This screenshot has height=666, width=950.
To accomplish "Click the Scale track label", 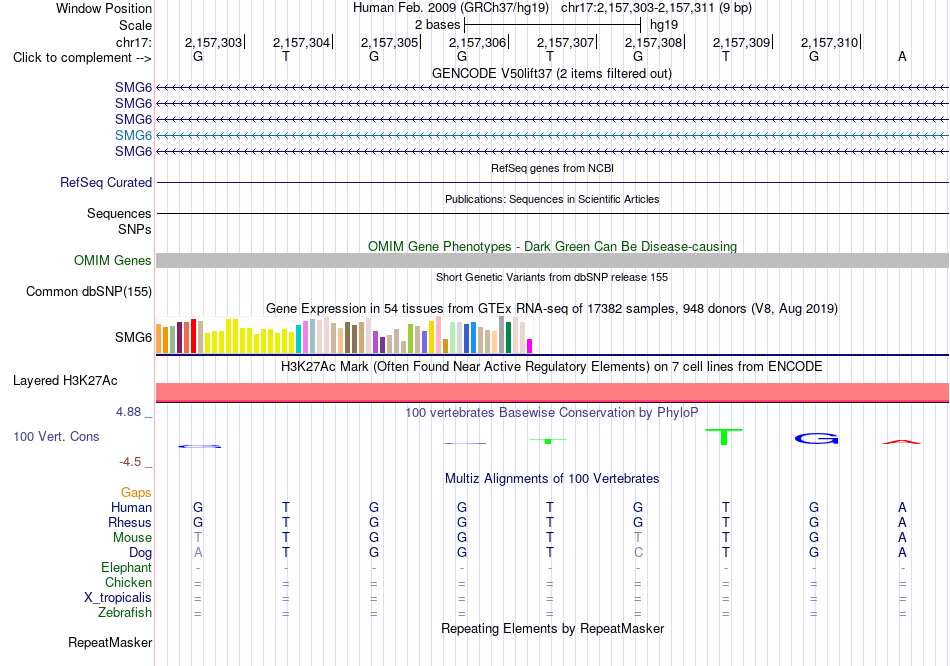I will click(x=135, y=25).
